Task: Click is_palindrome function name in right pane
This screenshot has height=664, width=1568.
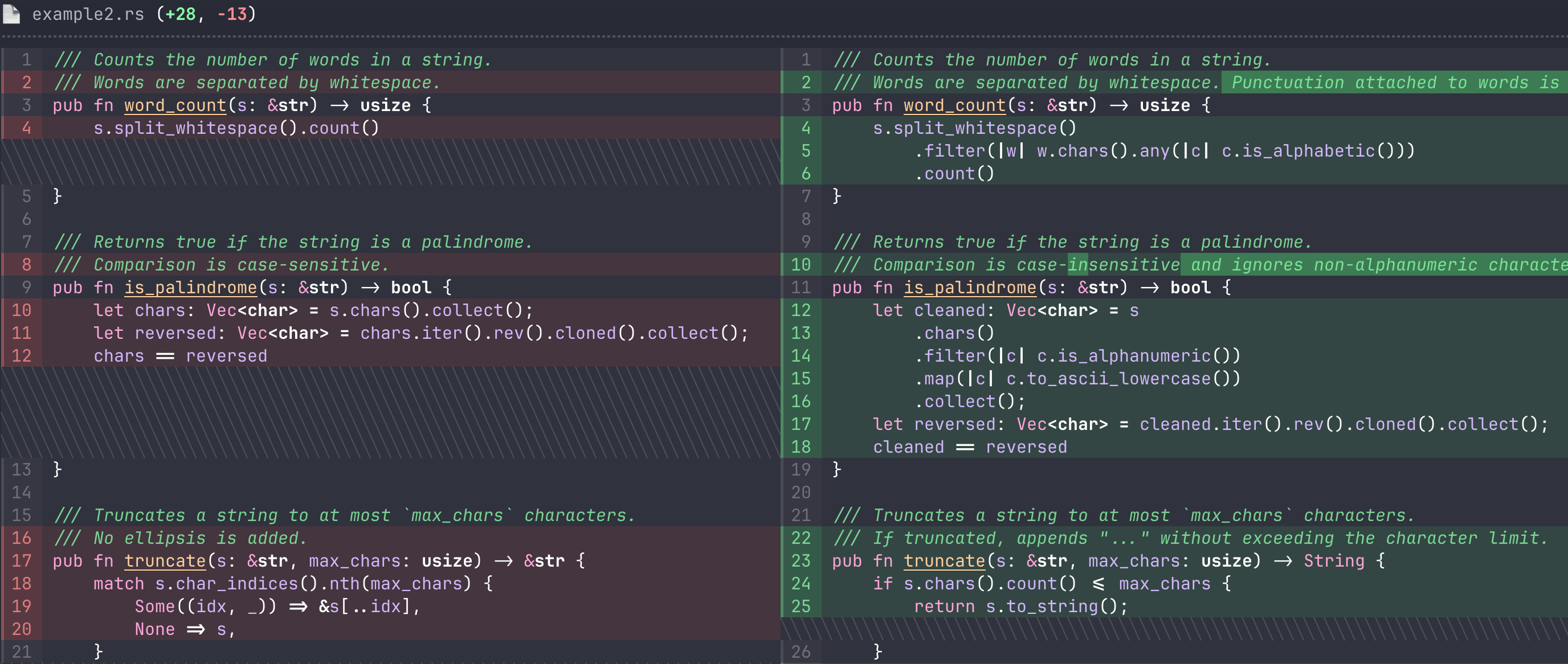Action: tap(970, 287)
